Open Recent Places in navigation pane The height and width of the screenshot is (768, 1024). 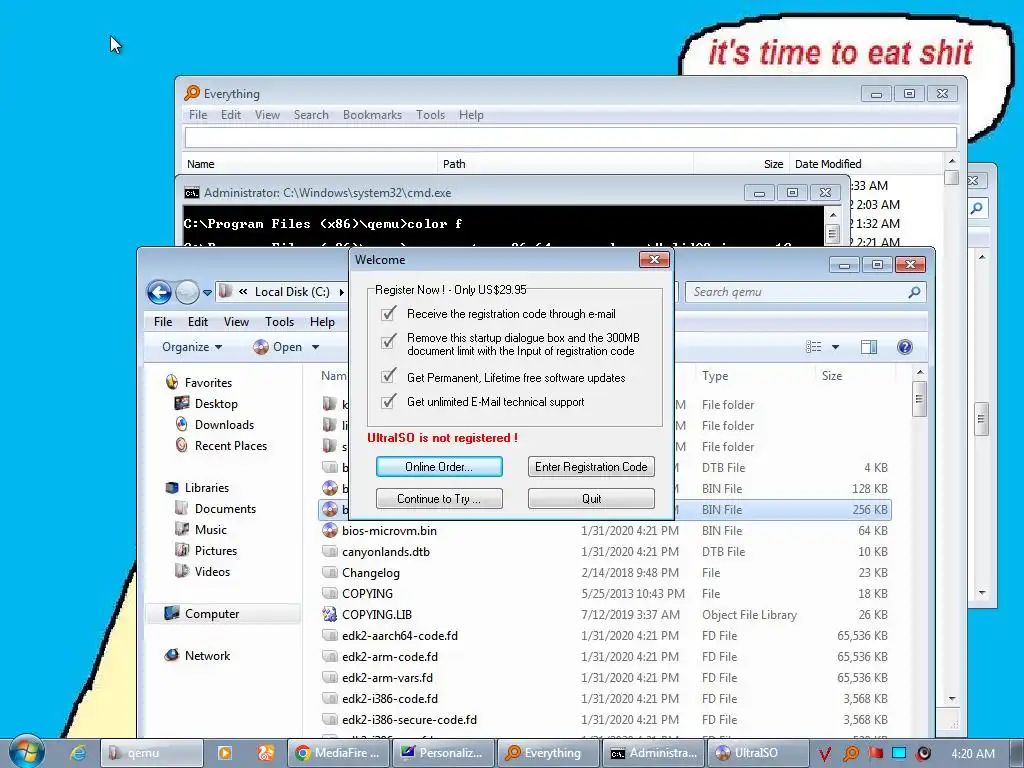pyautogui.click(x=231, y=445)
